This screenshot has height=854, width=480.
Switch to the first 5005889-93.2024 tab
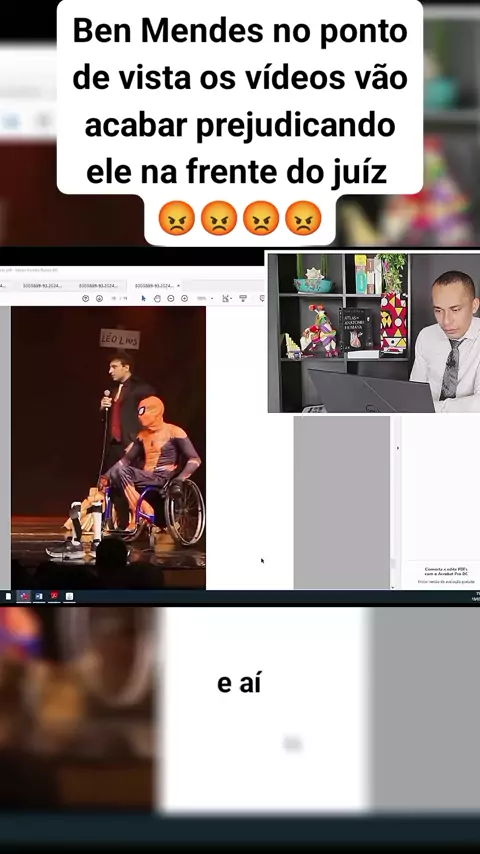click(41, 285)
